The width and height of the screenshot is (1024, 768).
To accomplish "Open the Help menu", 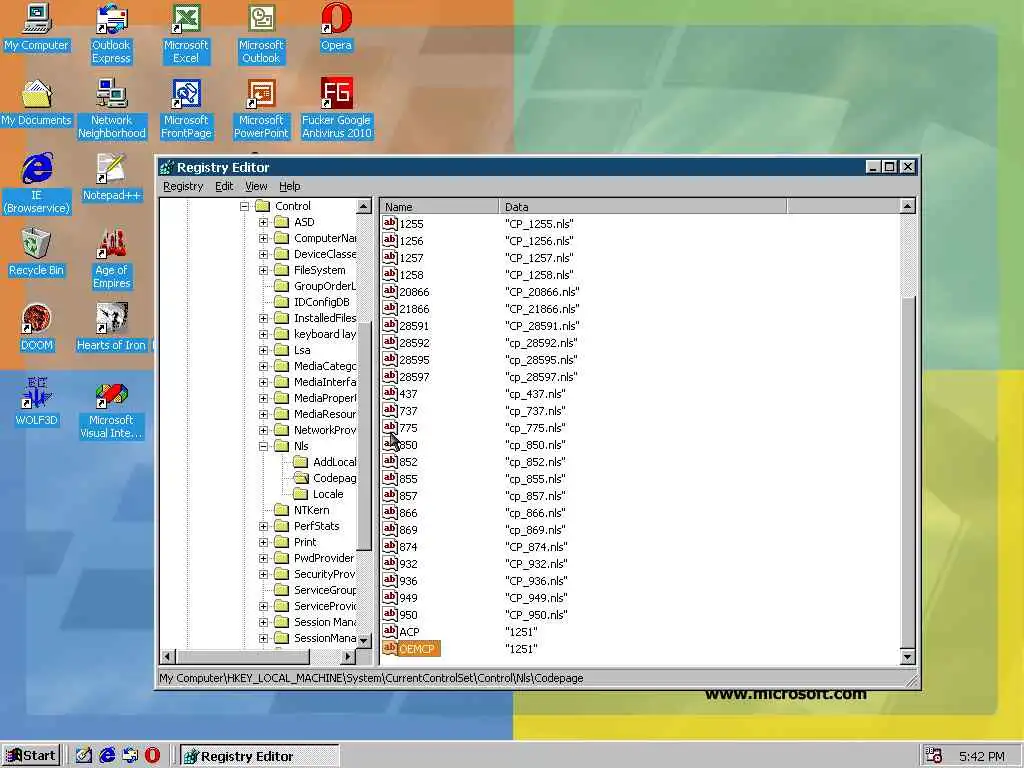I will point(289,186).
